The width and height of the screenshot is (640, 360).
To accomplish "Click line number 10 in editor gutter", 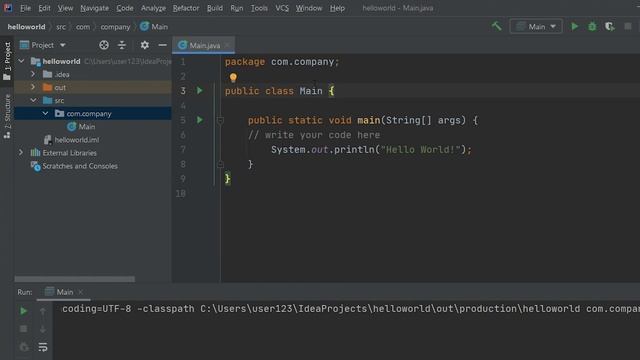I will [x=181, y=193].
